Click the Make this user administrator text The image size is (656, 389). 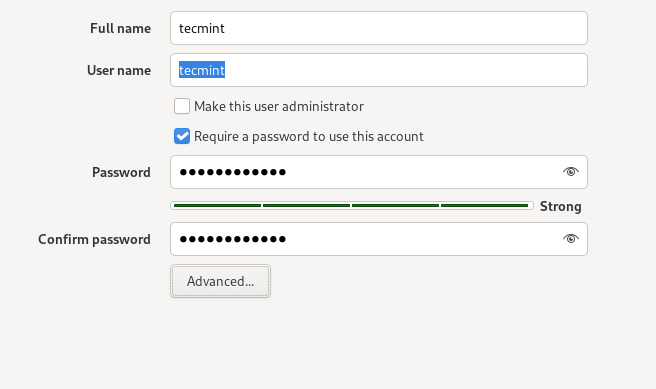point(279,106)
